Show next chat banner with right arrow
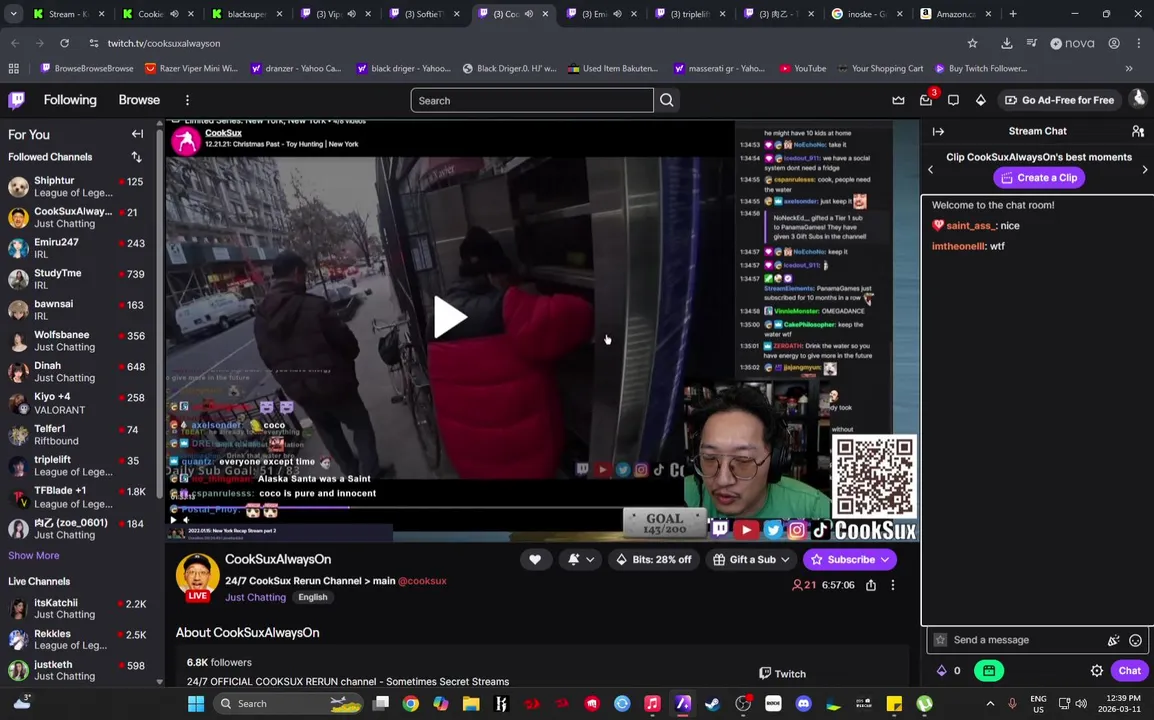This screenshot has height=720, width=1154. (x=1144, y=169)
